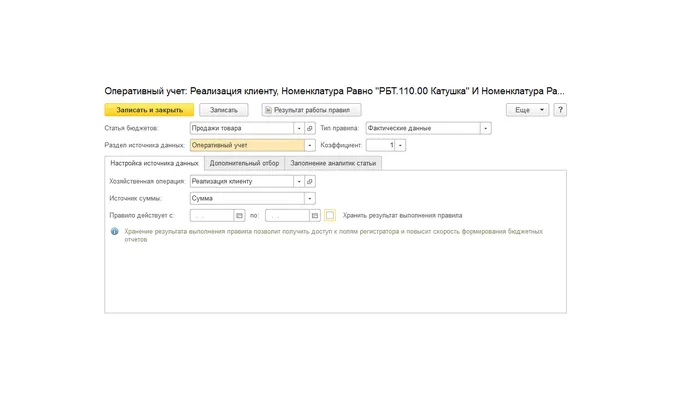Screen dimensions: 700x396
Task: Click the 'Источник суммы' field 'Сумма'
Action: coord(247,198)
